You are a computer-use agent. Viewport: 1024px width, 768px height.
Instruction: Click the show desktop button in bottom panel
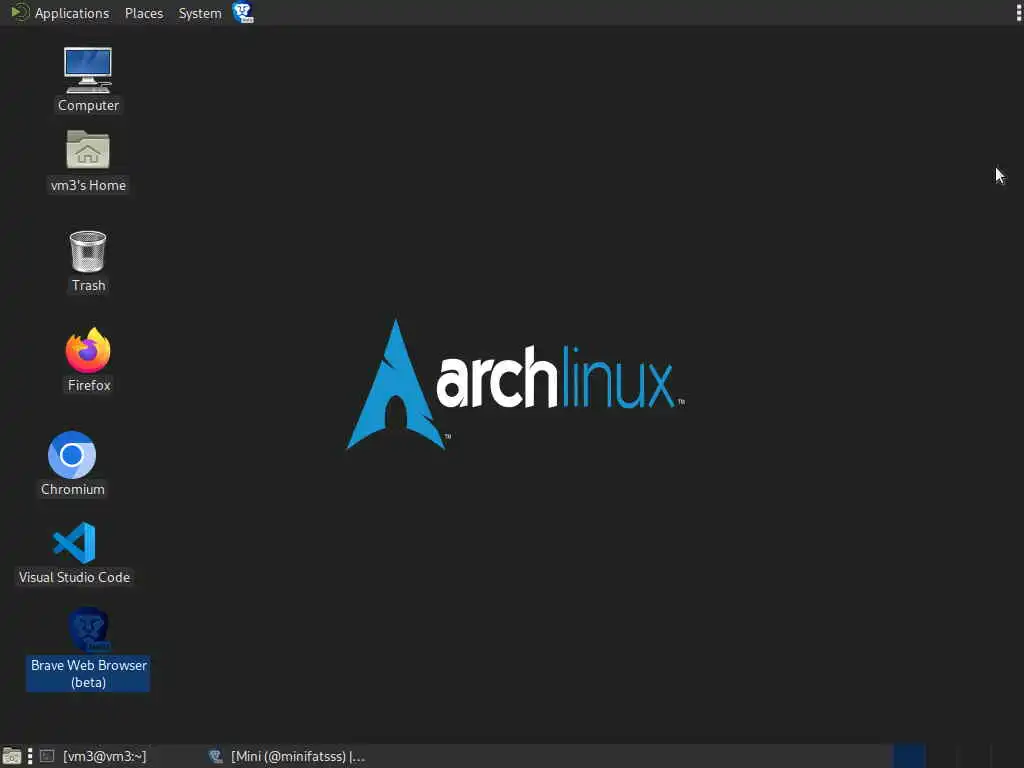tap(12, 756)
